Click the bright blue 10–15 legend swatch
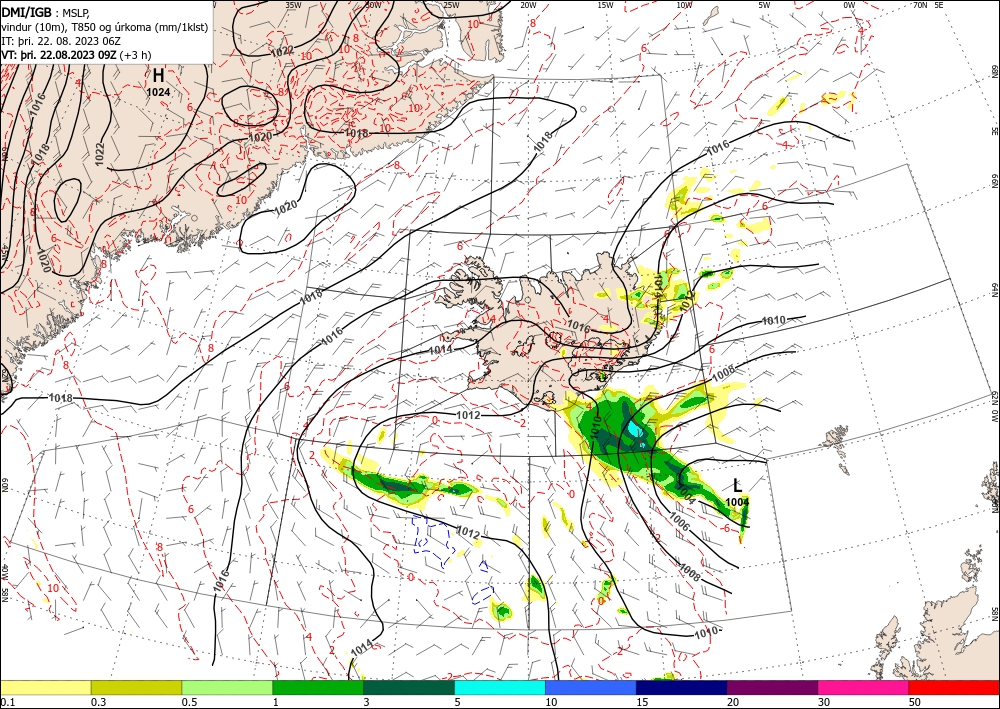1000x709 pixels. click(591, 688)
